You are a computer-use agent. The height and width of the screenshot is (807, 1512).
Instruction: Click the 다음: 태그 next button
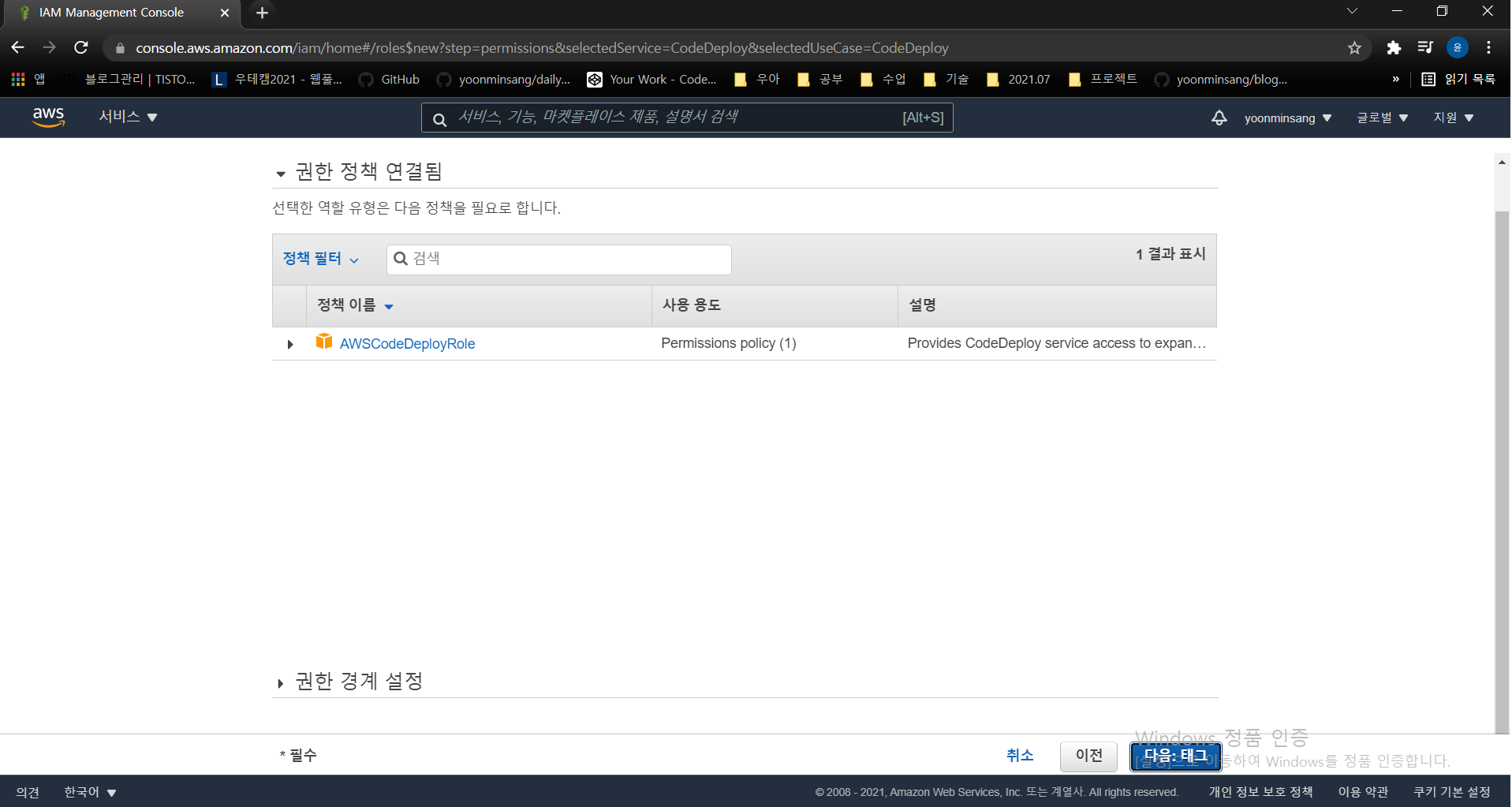point(1175,756)
